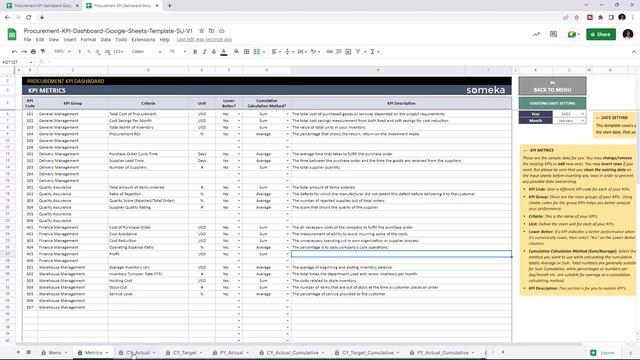Click the spreadsheet title to rename
Screen dimensions: 640x360
click(x=108, y=31)
